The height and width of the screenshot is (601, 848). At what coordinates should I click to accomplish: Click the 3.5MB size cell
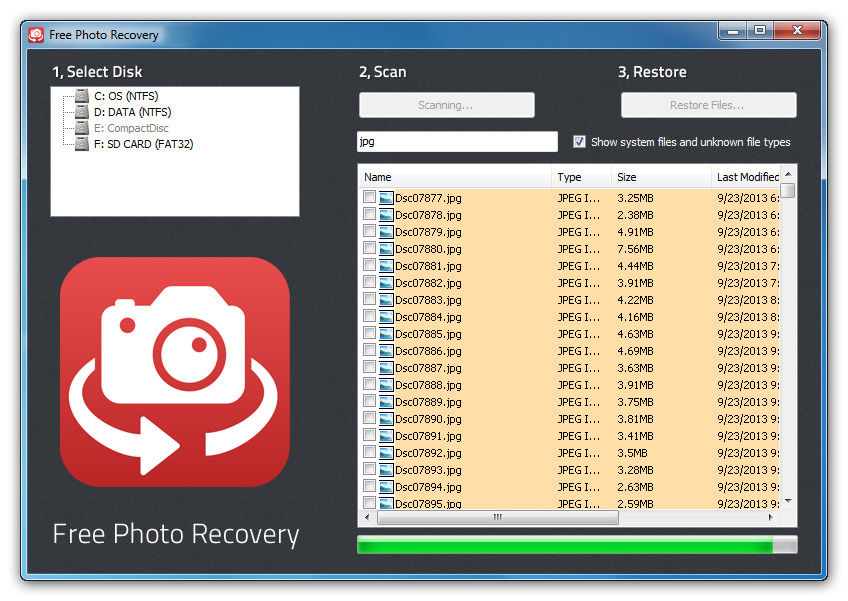(x=632, y=453)
